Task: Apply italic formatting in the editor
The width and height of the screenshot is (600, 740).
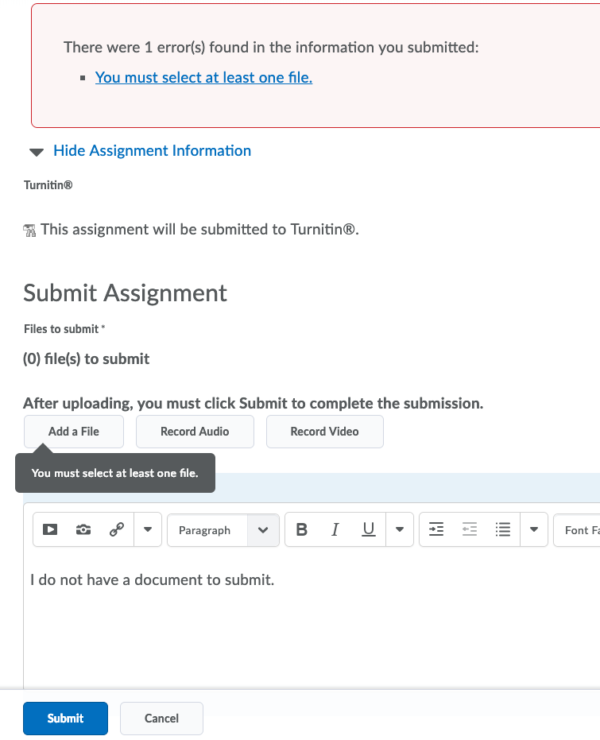Action: (x=335, y=530)
